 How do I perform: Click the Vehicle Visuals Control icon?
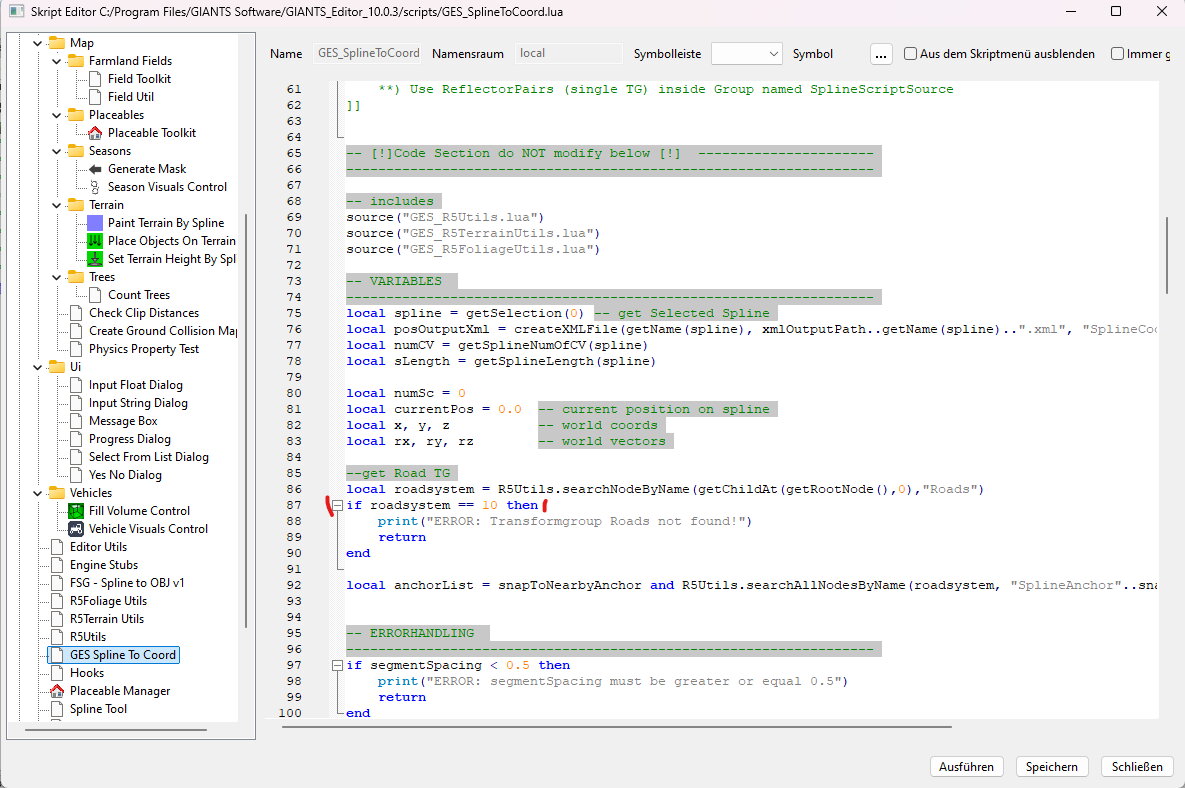pos(76,529)
